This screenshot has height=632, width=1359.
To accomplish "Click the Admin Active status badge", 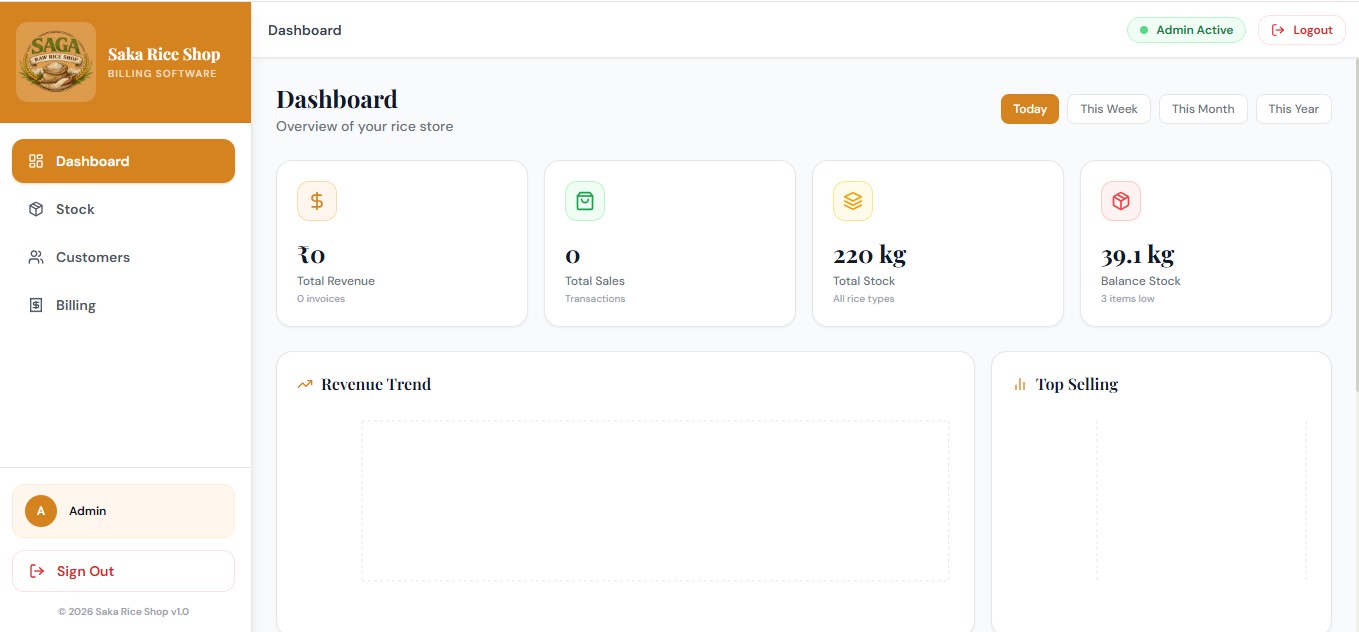I will click(1186, 29).
